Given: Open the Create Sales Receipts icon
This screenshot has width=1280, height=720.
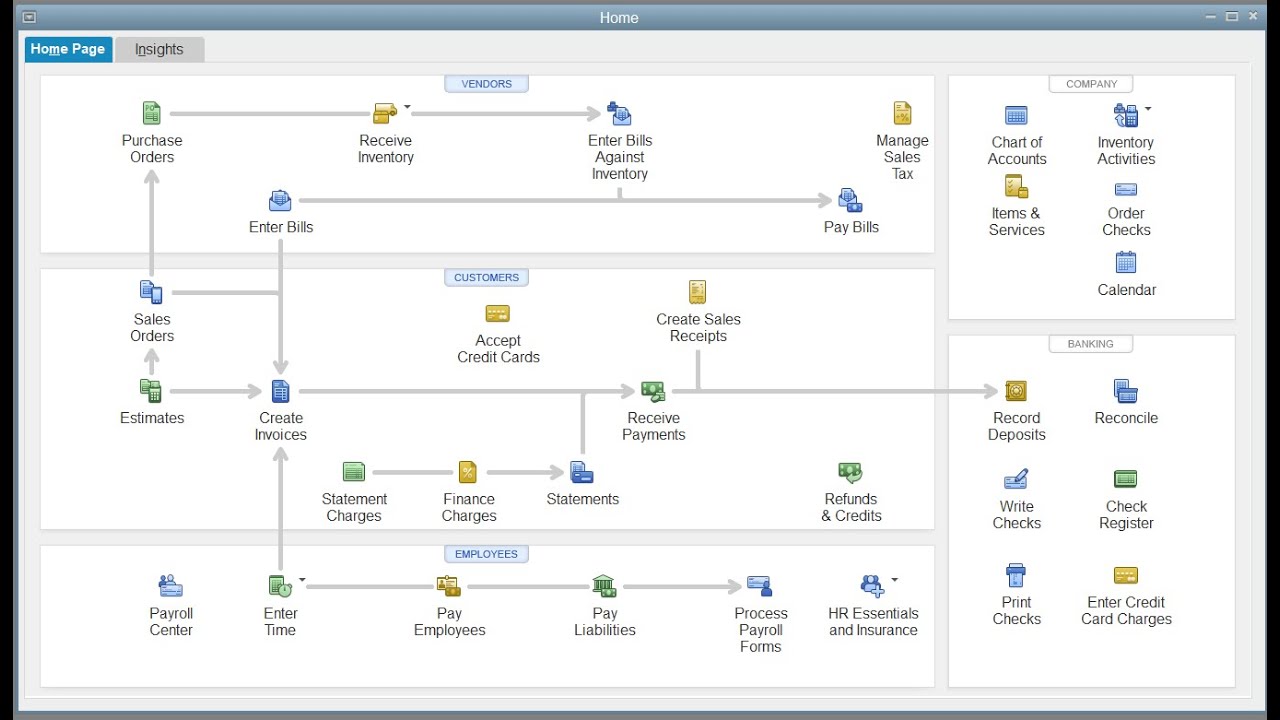Looking at the screenshot, I should [698, 292].
